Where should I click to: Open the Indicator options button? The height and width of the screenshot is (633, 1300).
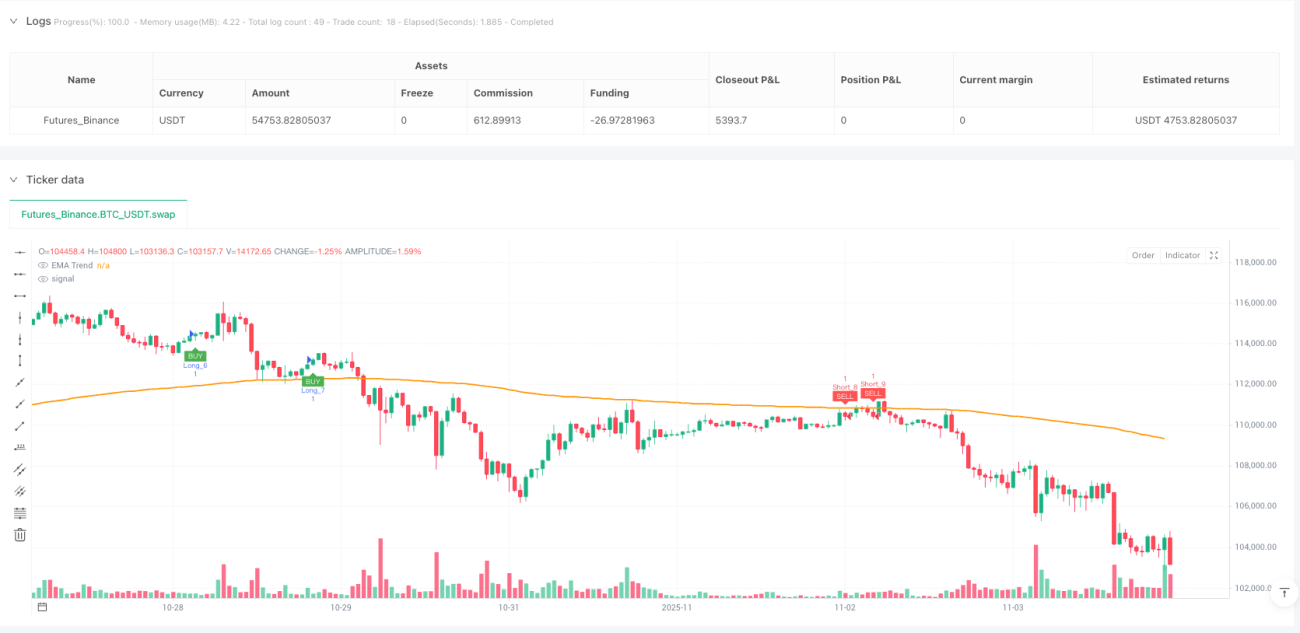click(x=1182, y=255)
